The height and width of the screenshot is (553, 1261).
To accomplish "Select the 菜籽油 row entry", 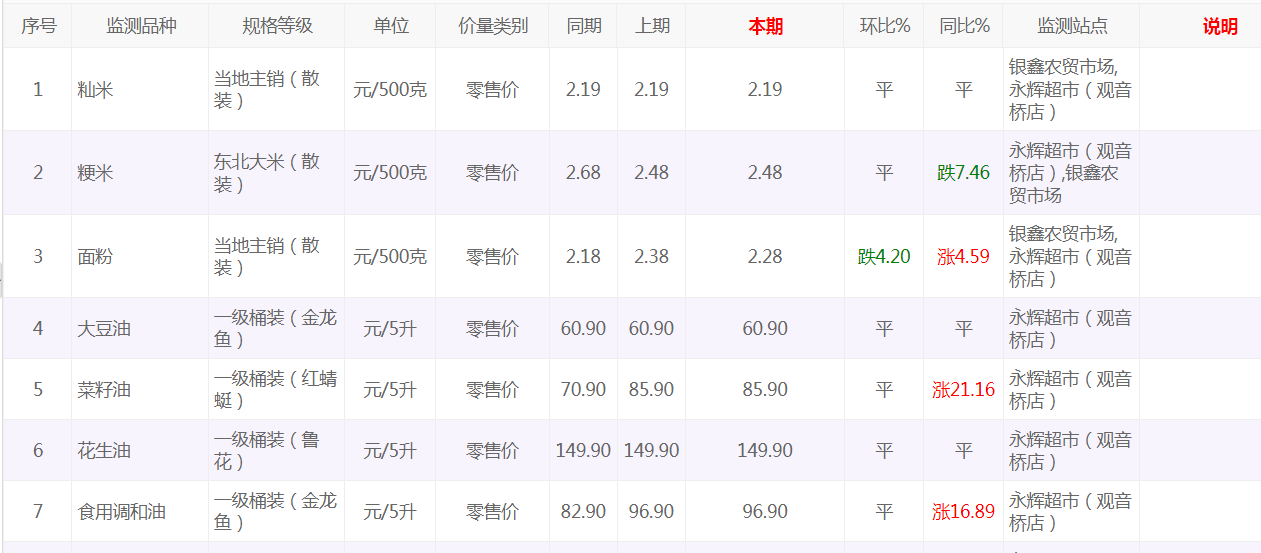I will 105,390.
